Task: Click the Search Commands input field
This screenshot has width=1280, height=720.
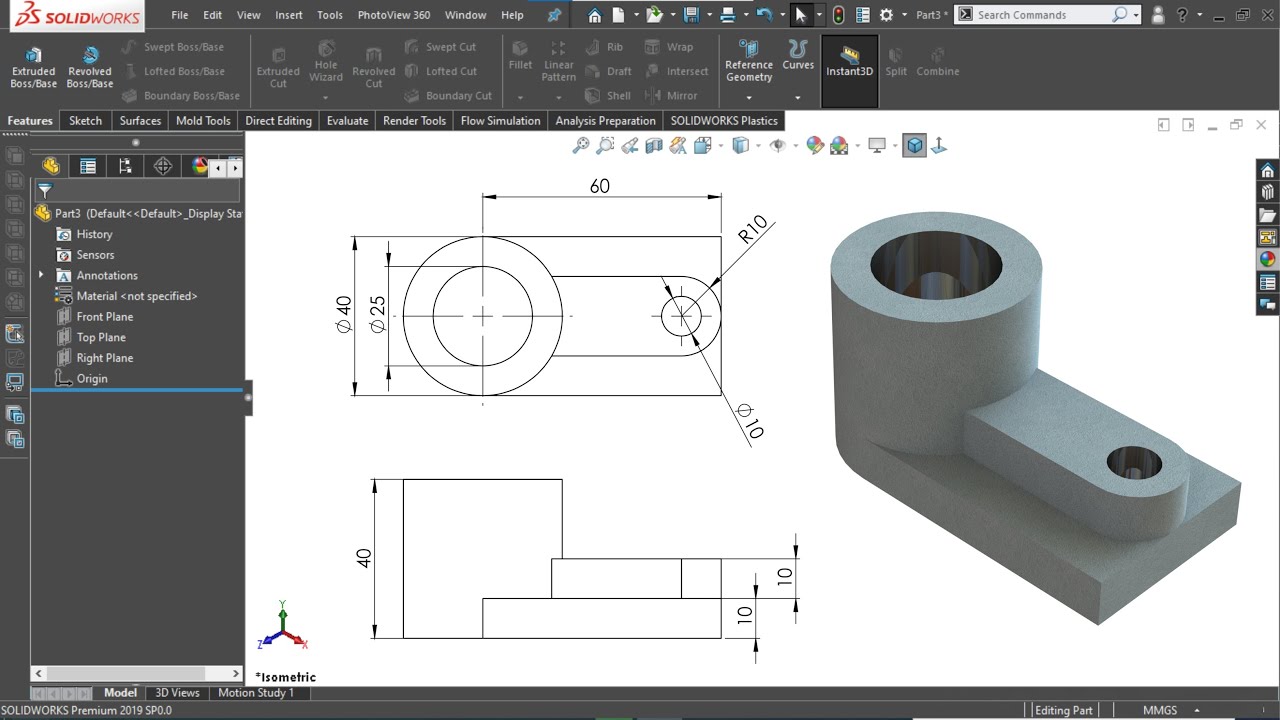Action: point(1042,15)
